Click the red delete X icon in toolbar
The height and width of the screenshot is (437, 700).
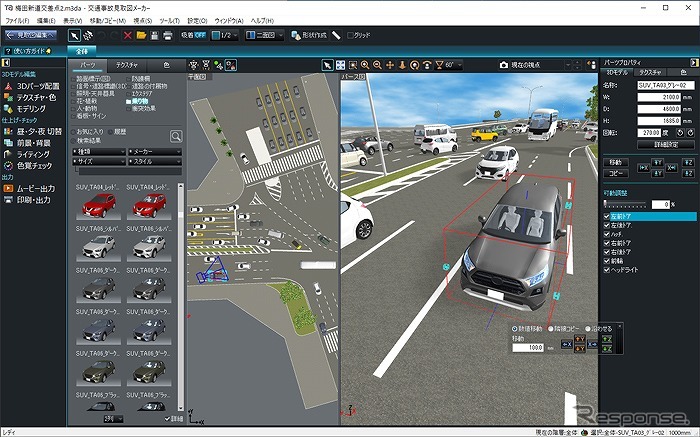pyautogui.click(x=127, y=36)
